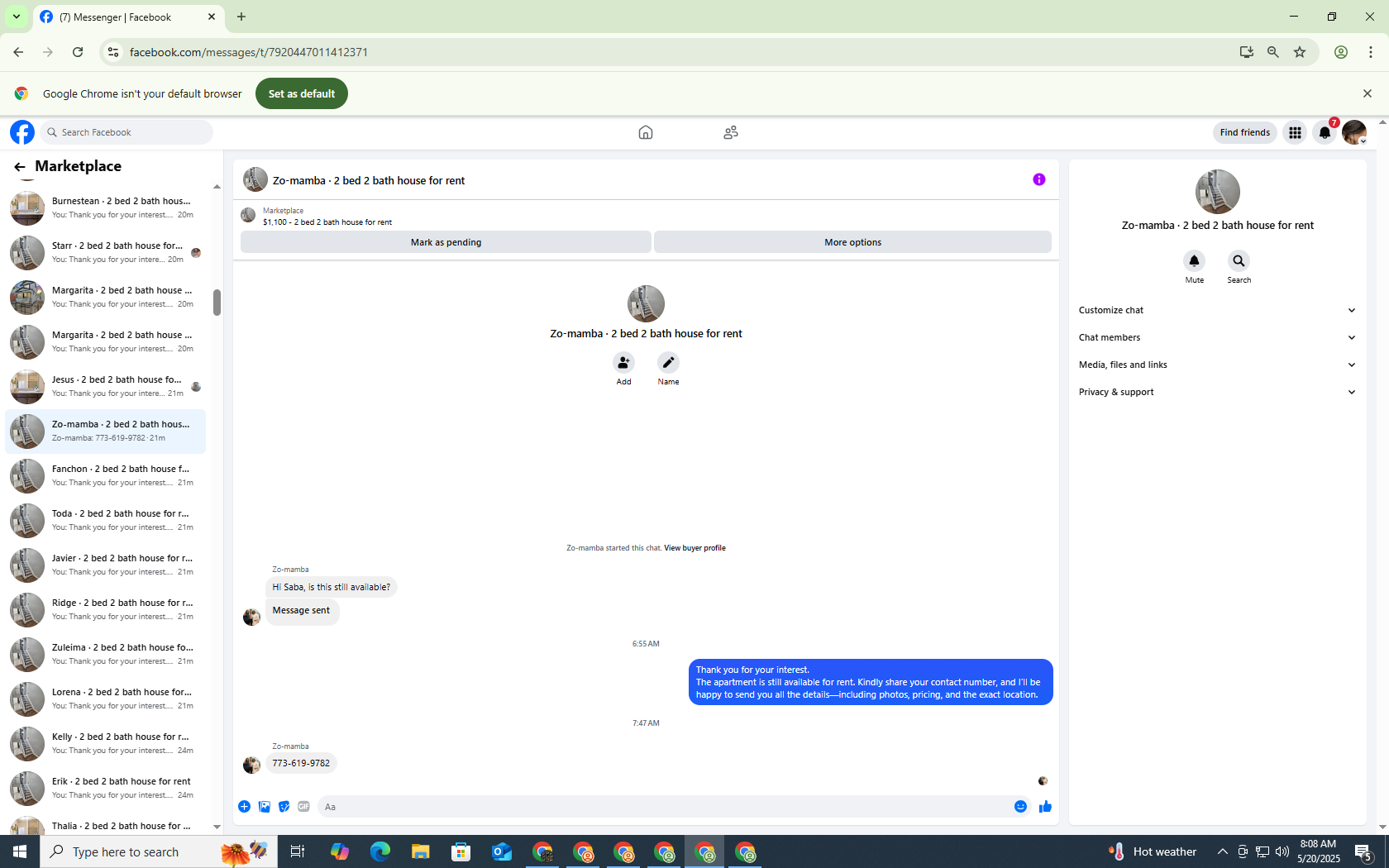Open the notifications bell icon
This screenshot has width=1389, height=868.
click(x=1325, y=132)
